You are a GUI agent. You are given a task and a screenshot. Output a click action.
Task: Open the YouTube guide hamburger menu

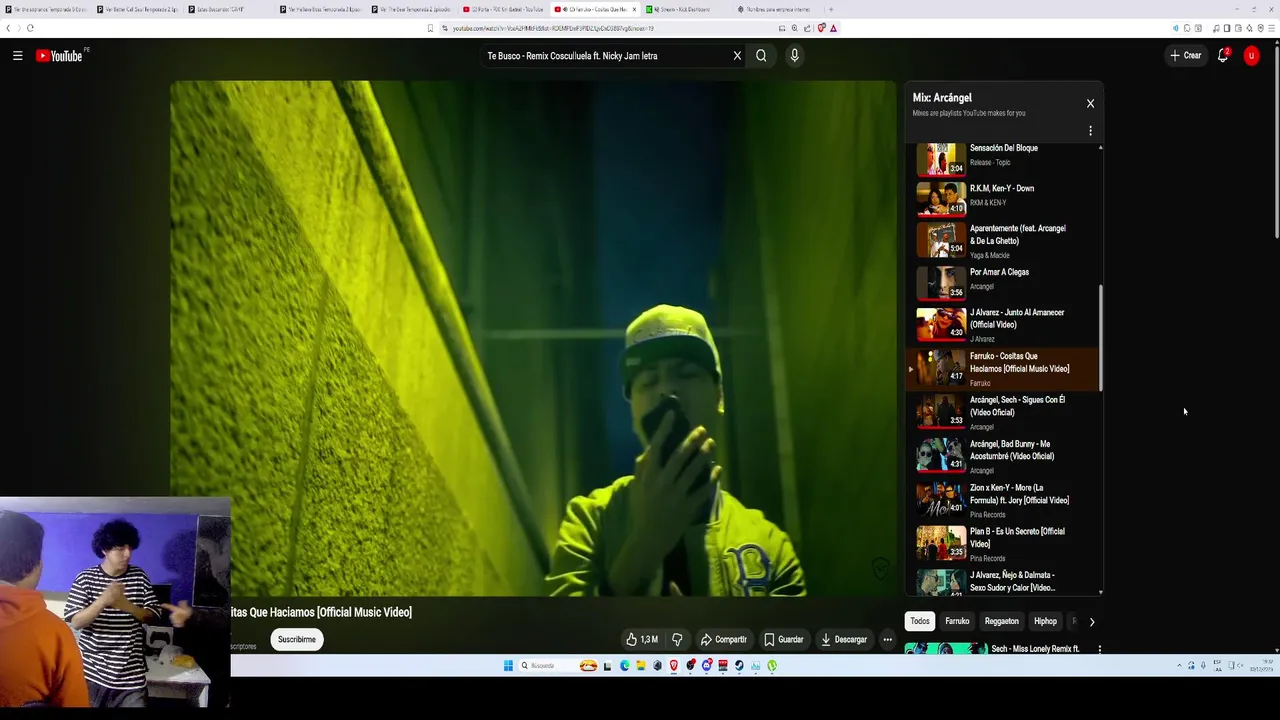coord(17,56)
